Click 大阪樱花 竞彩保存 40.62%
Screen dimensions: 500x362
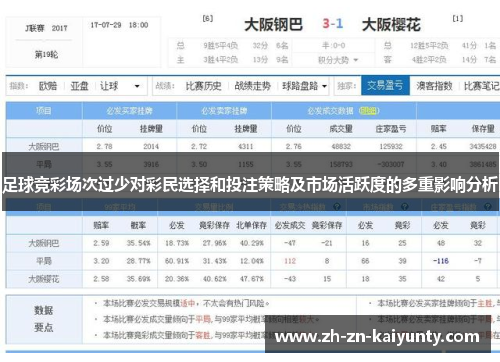point(214,279)
